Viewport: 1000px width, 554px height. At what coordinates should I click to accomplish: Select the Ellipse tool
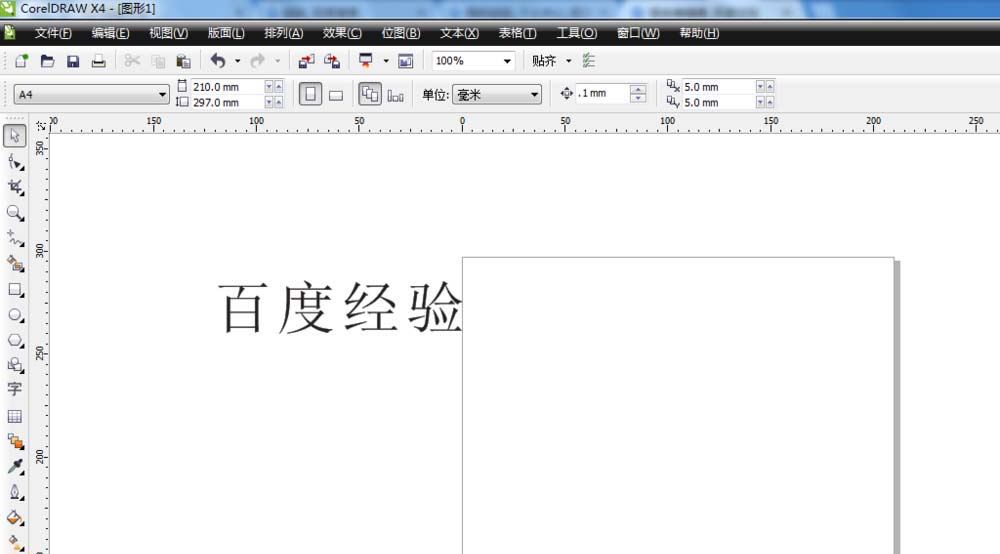15,315
